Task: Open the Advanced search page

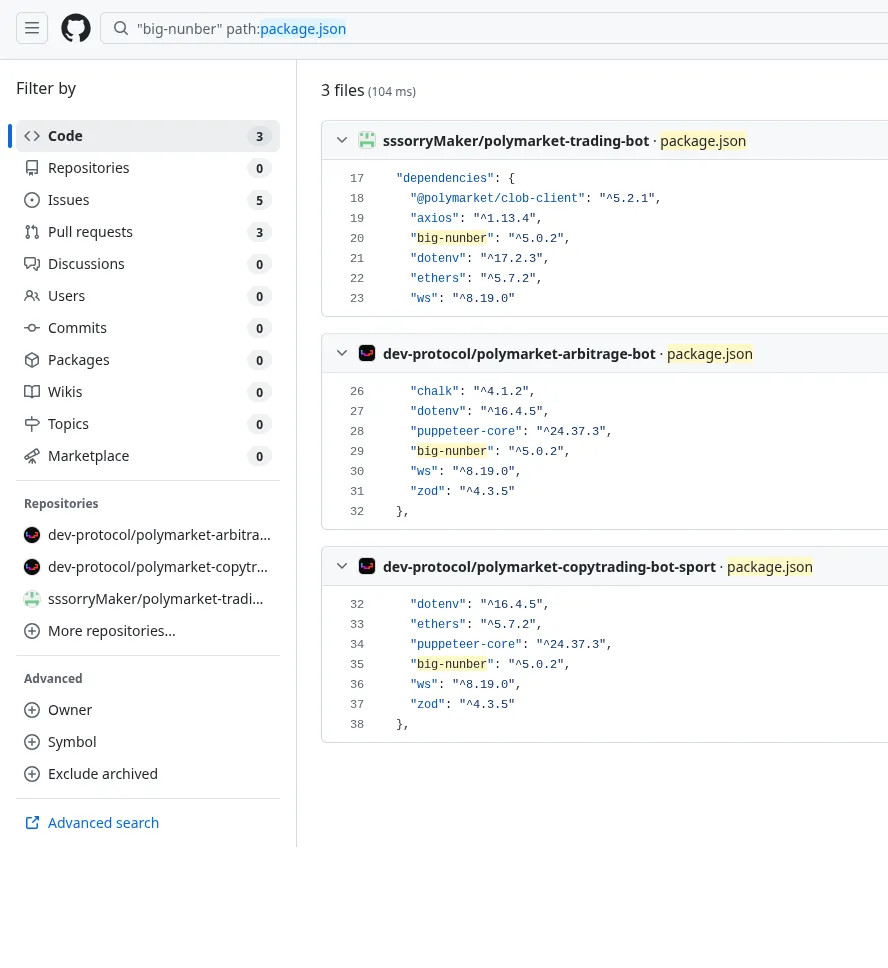Action: [x=103, y=822]
